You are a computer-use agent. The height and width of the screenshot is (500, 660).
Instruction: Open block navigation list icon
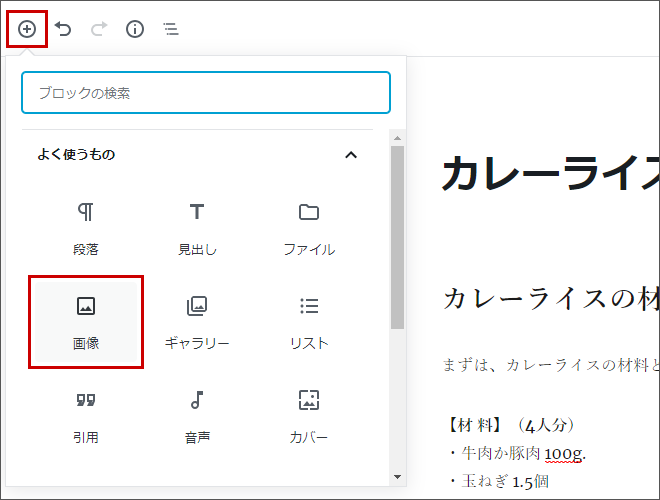point(171,29)
